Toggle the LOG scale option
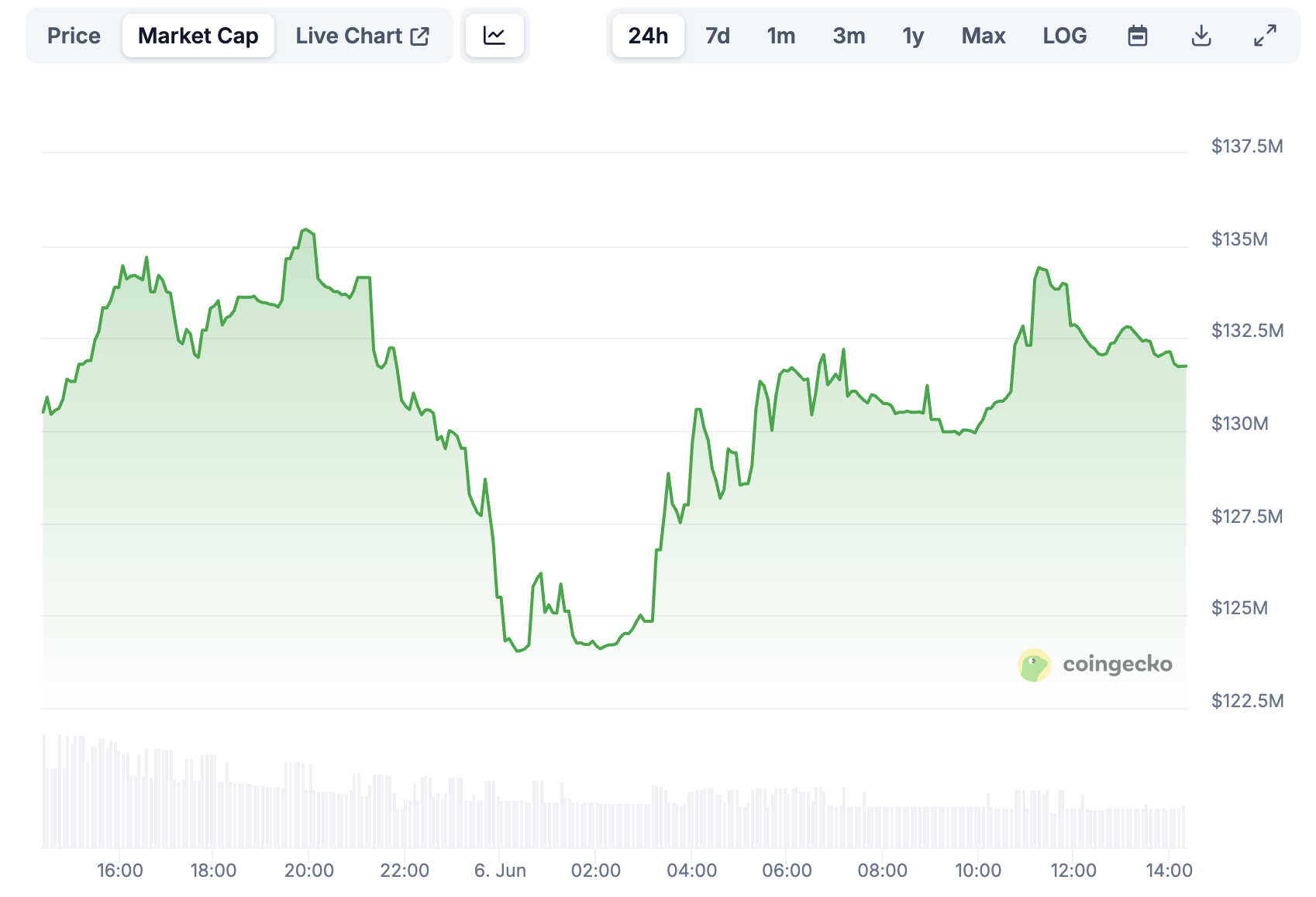The height and width of the screenshot is (897, 1316). coord(1064,36)
